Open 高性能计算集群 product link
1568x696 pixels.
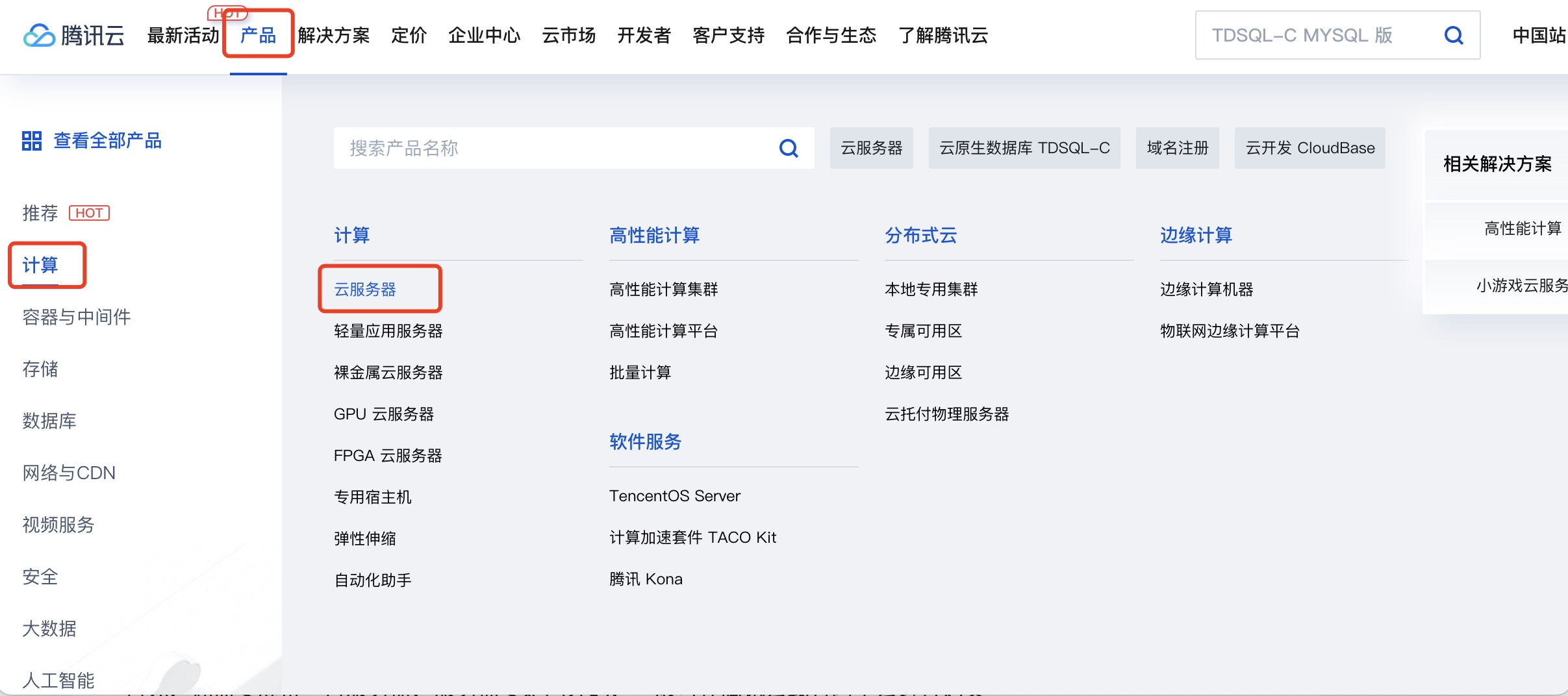(664, 290)
